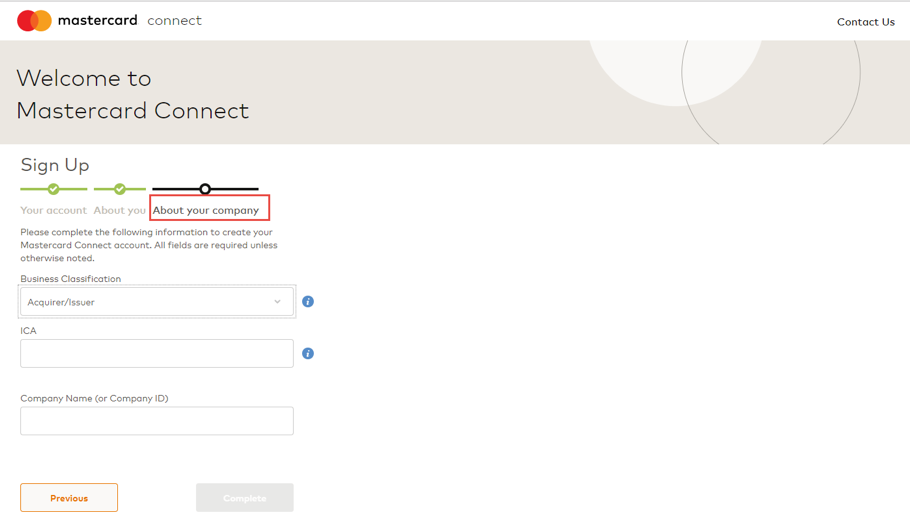Viewport: 910px width, 525px height.
Task: Click the 'Please complete the following information' paragraph
Action: (x=149, y=245)
